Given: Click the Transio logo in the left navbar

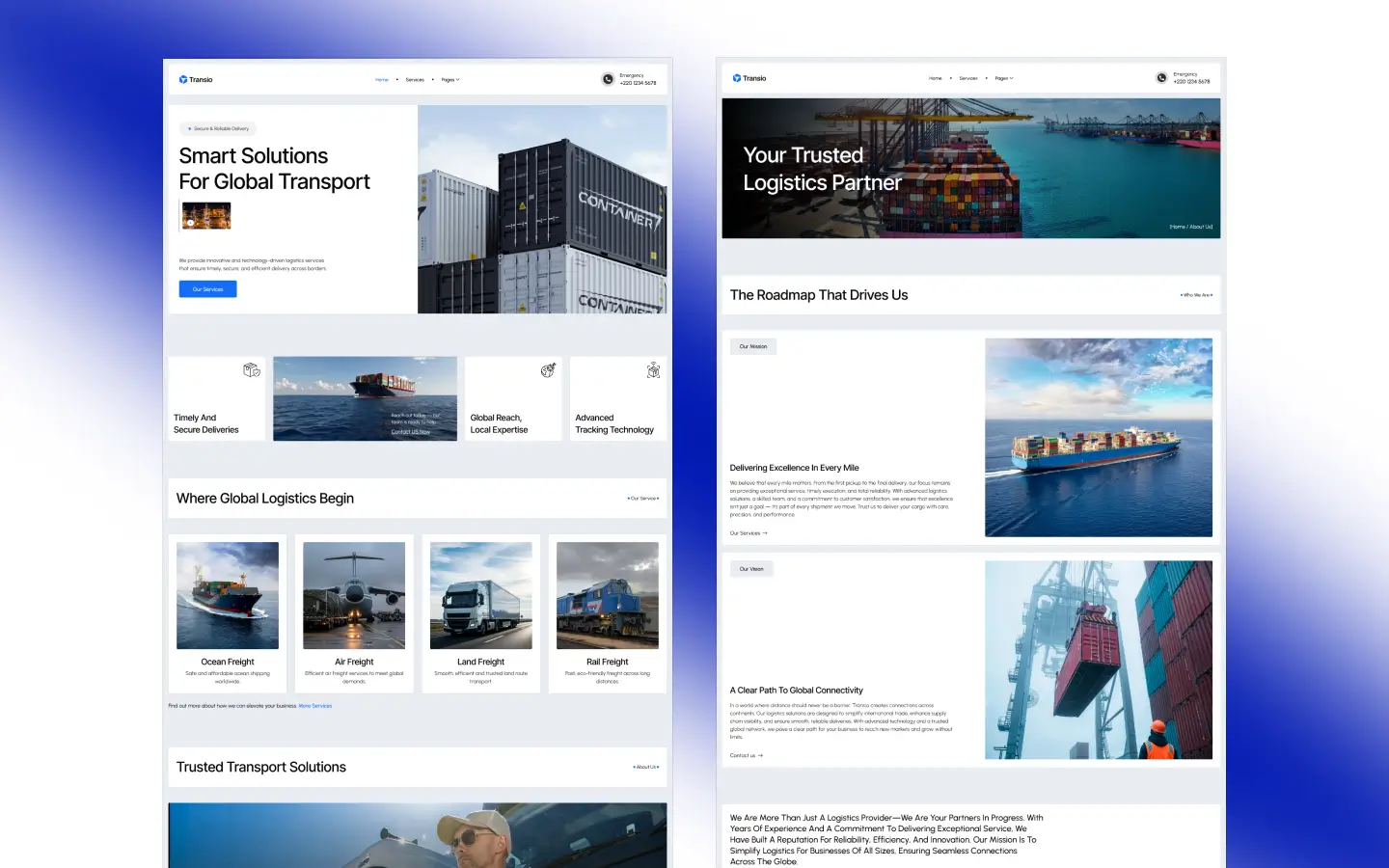Looking at the screenshot, I should pos(196,79).
